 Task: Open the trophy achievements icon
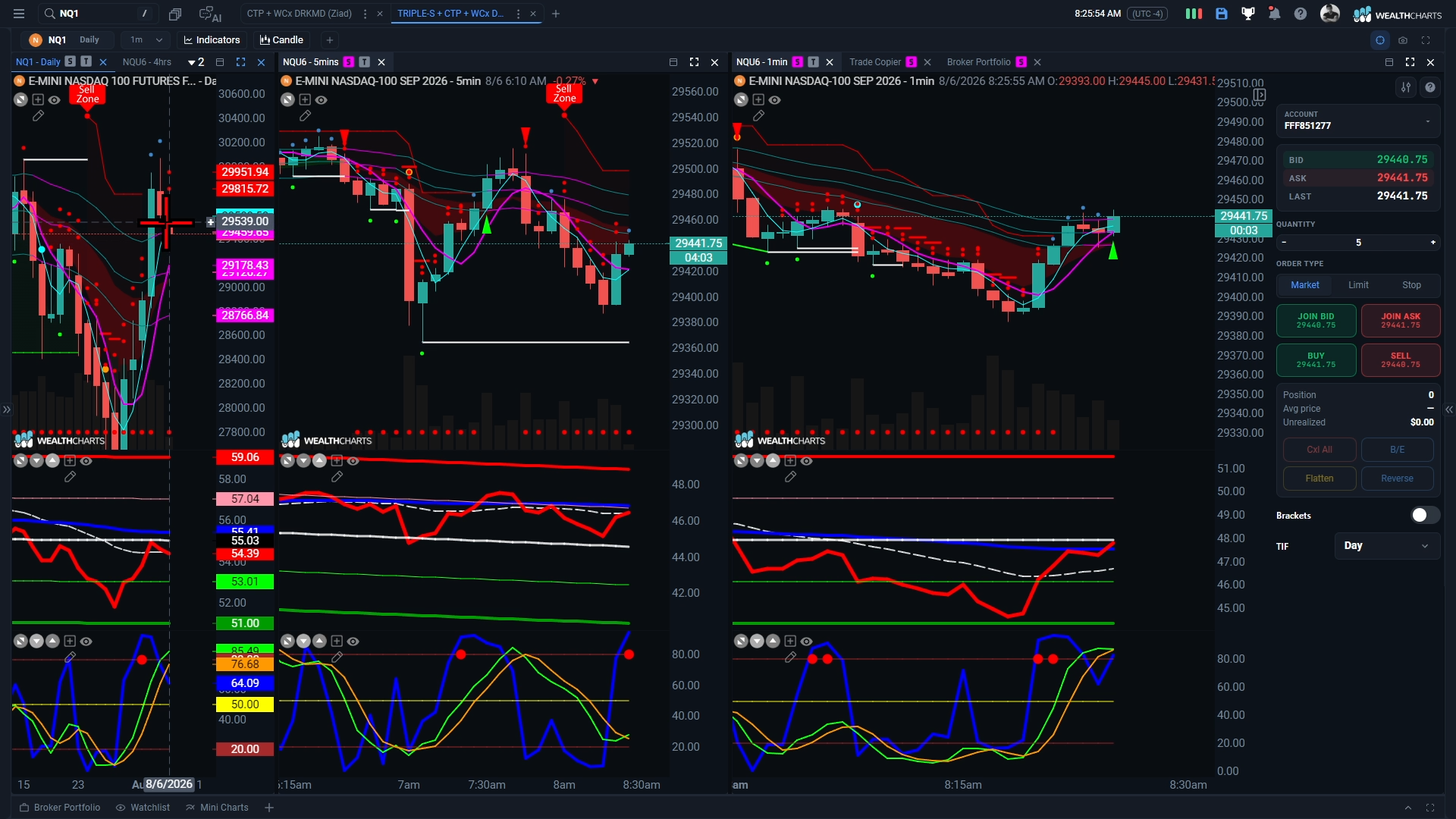(1247, 14)
